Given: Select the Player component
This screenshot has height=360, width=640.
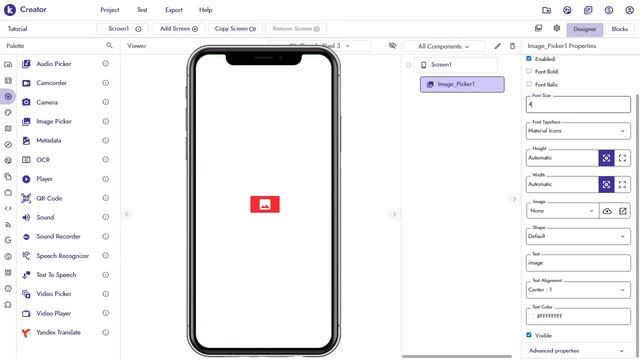Looking at the screenshot, I should (44, 179).
